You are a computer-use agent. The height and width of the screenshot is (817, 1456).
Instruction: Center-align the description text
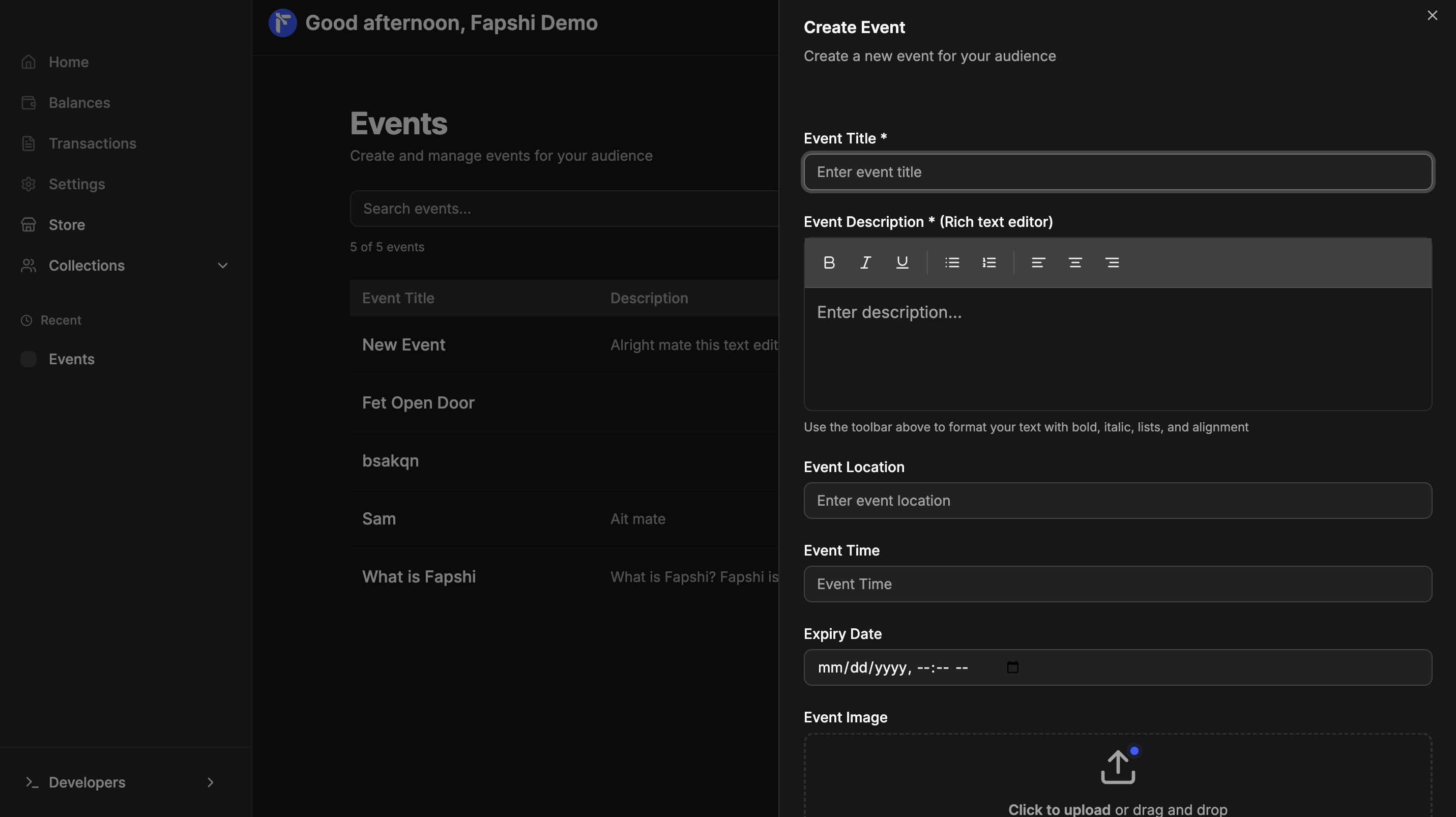coord(1075,262)
